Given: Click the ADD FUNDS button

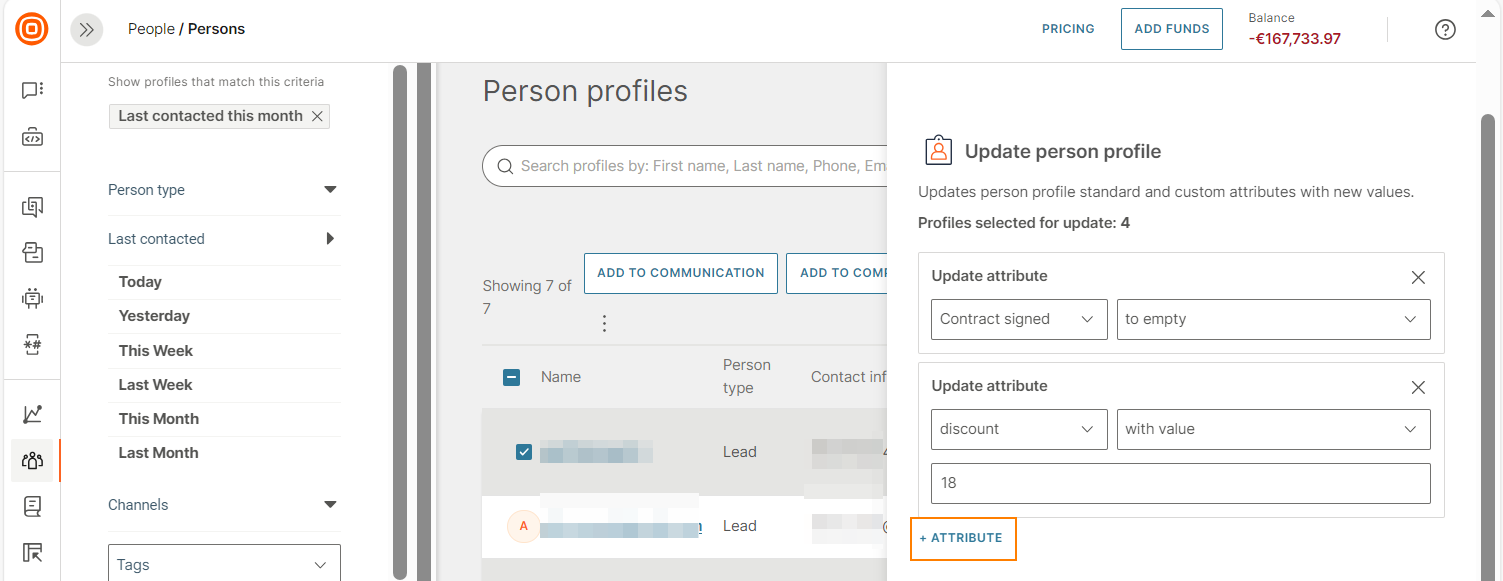Looking at the screenshot, I should (1171, 29).
